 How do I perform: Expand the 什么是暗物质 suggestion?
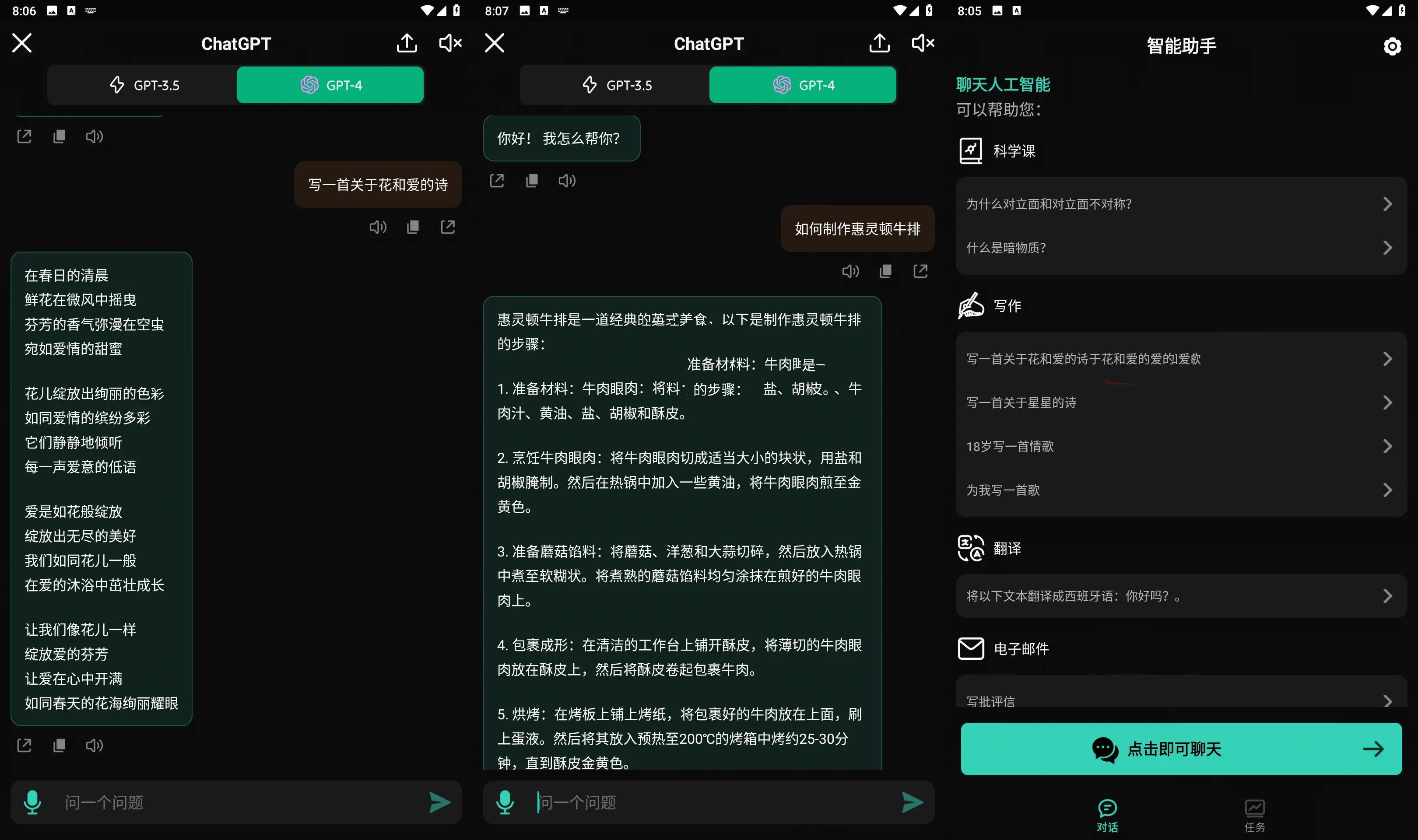coord(1181,247)
